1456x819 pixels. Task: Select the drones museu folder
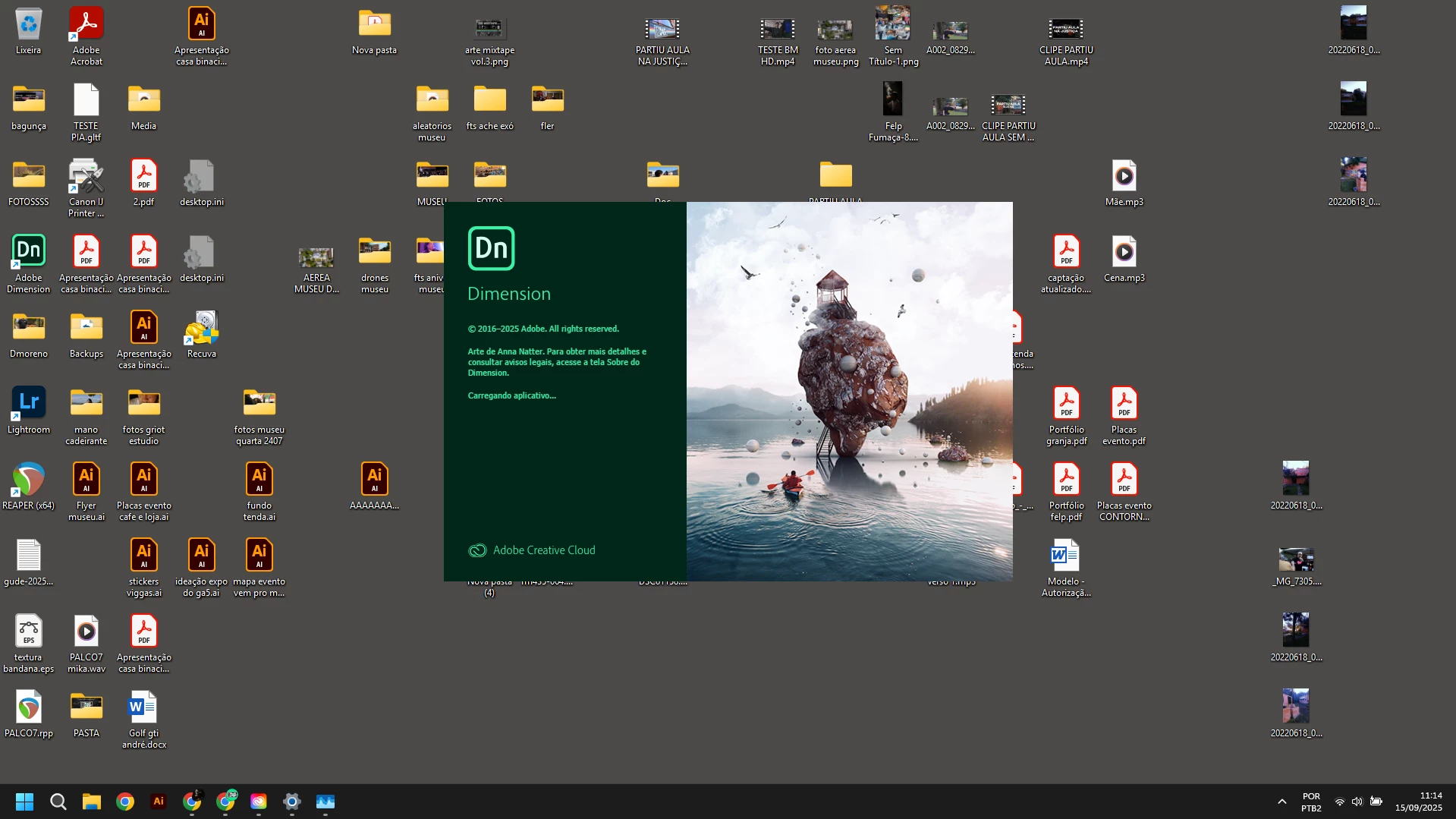click(x=375, y=264)
